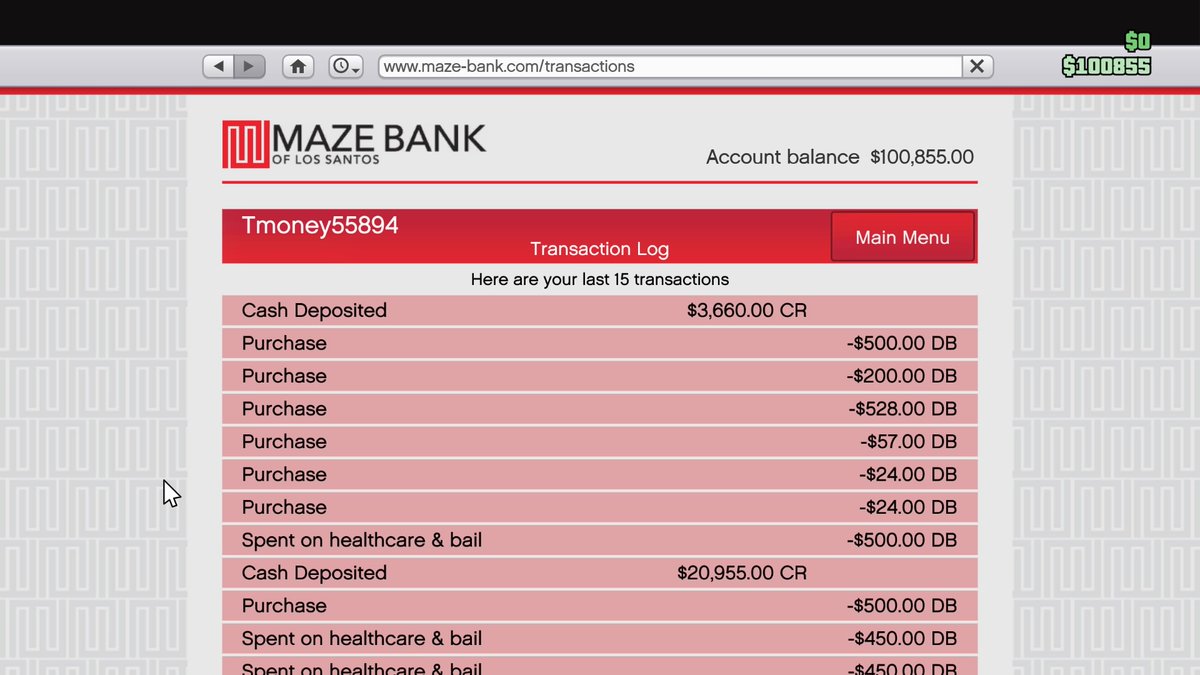
Task: Click the Maze Bank logo
Action: pos(354,144)
